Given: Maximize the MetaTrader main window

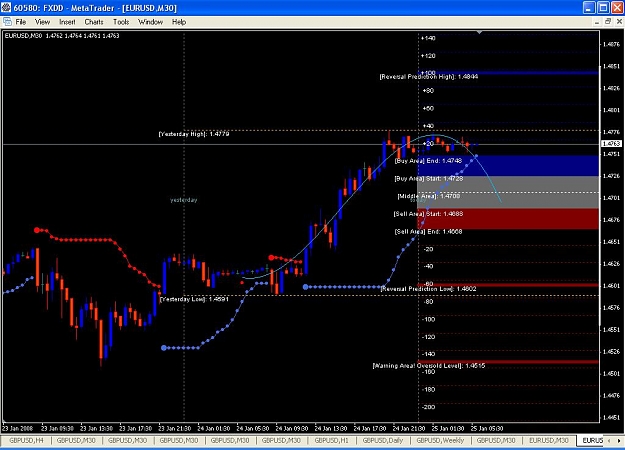Looking at the screenshot, I should click(x=603, y=8).
